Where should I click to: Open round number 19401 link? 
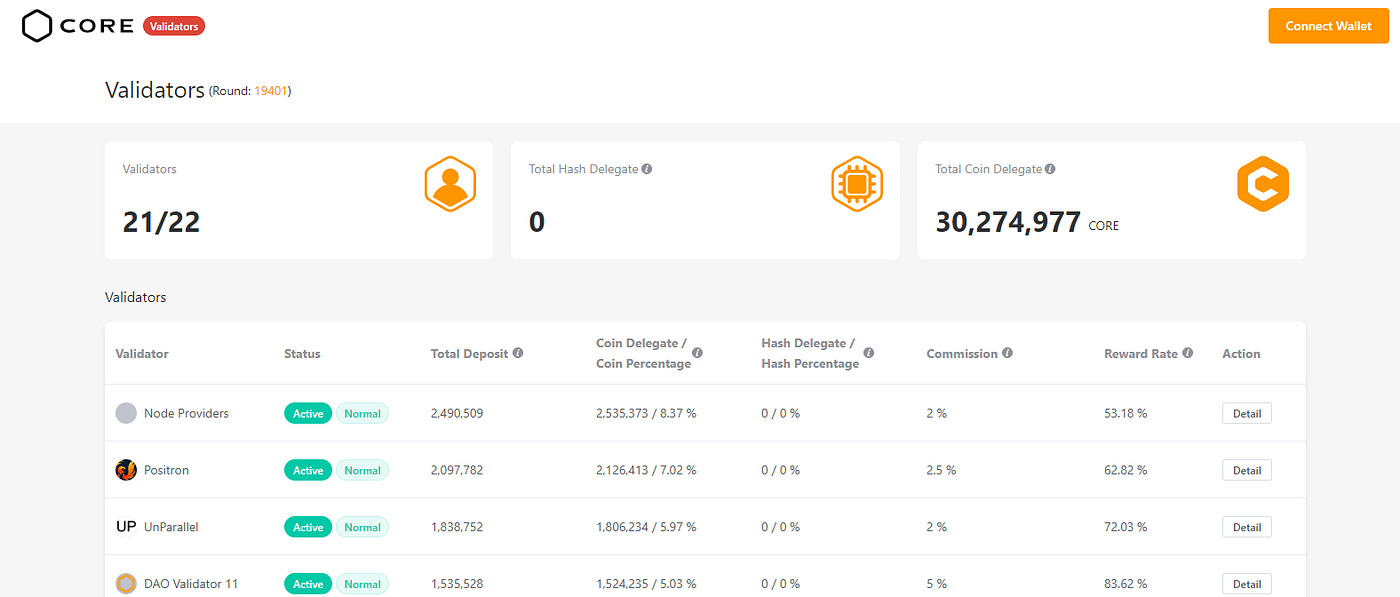(x=270, y=91)
